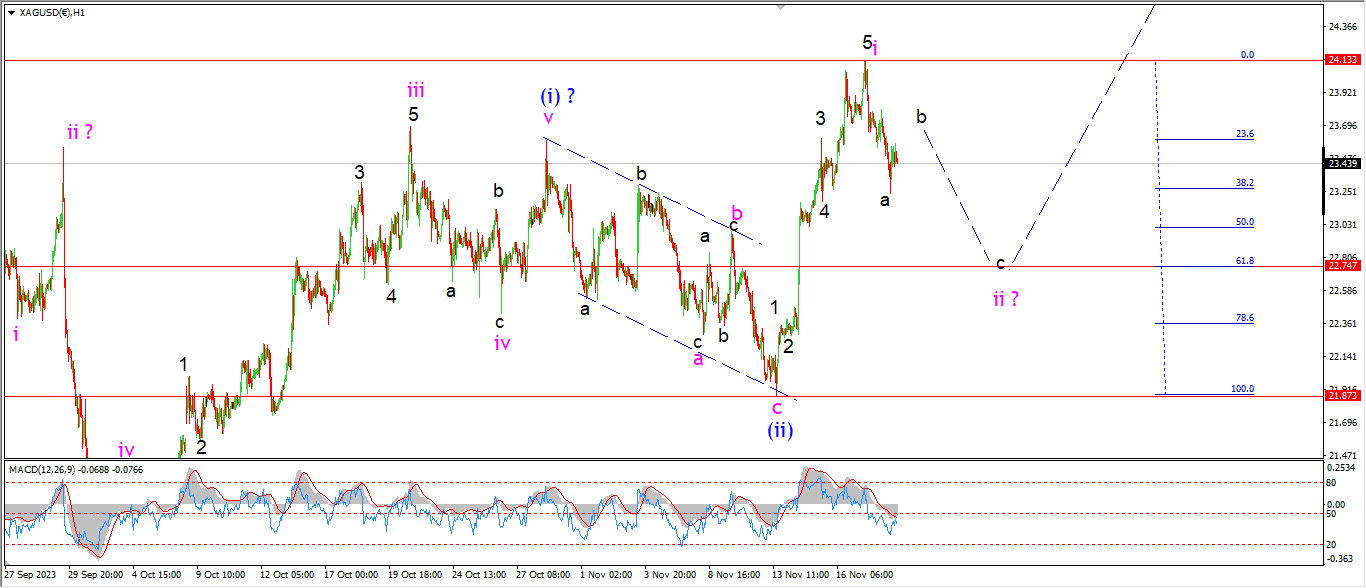Click the pink "v" wave label
Screen dimensions: 1366x588
pos(547,119)
